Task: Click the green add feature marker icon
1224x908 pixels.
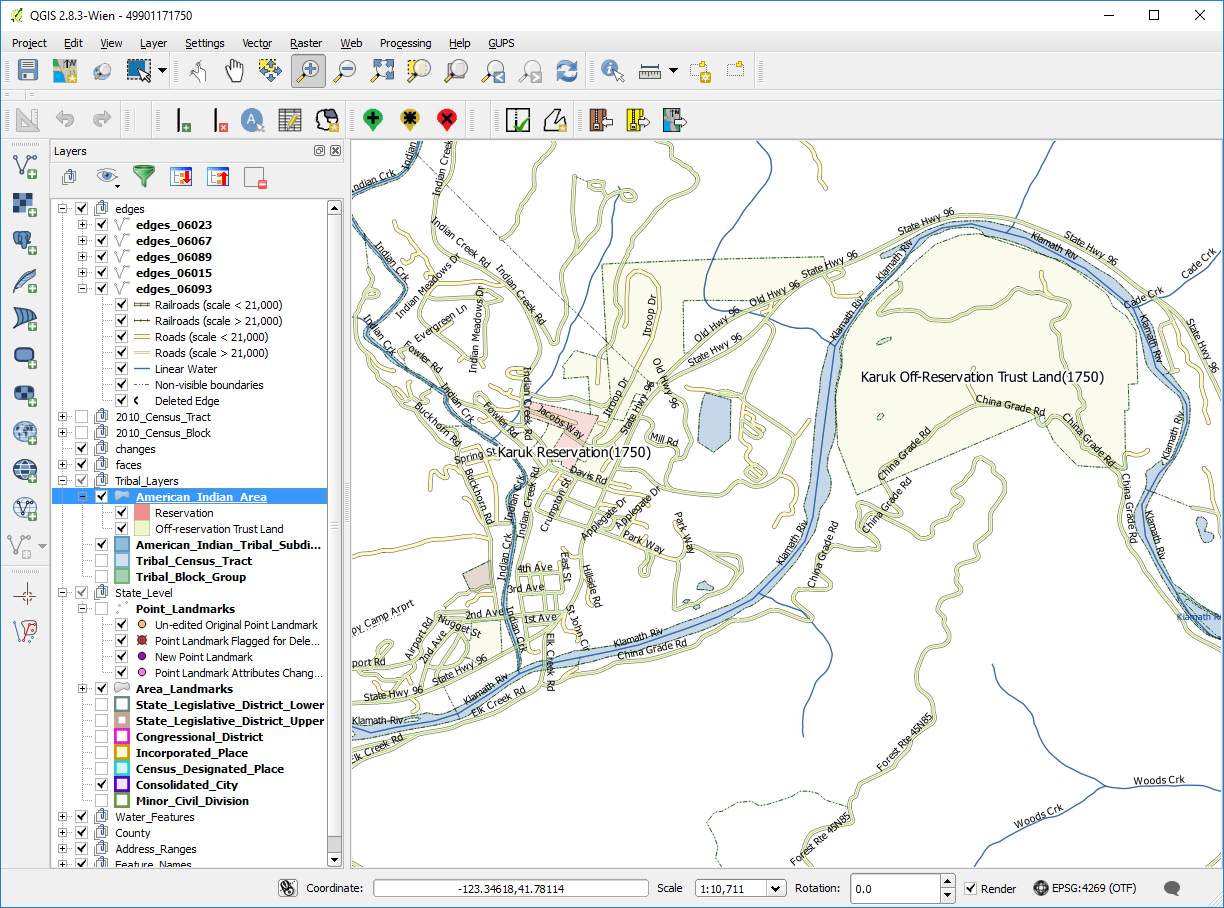Action: (x=373, y=120)
